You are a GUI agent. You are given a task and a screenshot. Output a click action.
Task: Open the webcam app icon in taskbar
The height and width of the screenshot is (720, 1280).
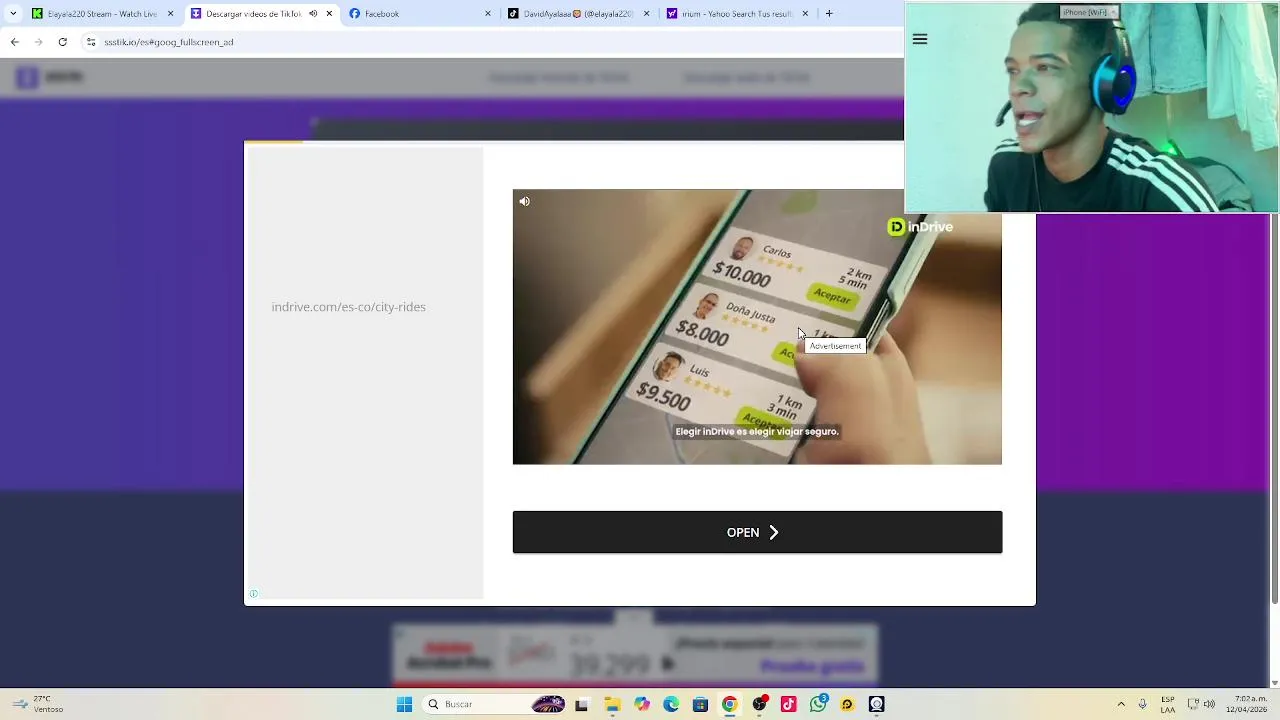click(x=877, y=704)
